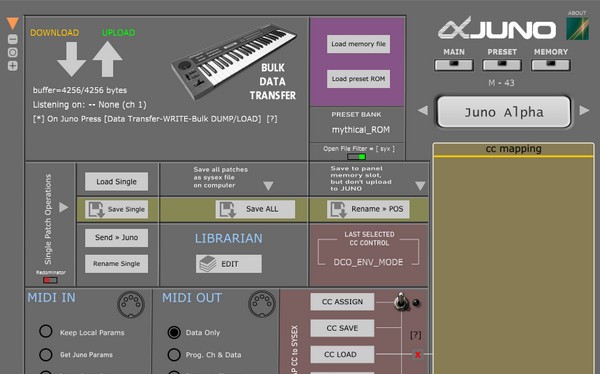
Task: Toggle the Open File Filter green switch
Action: (x=357, y=157)
